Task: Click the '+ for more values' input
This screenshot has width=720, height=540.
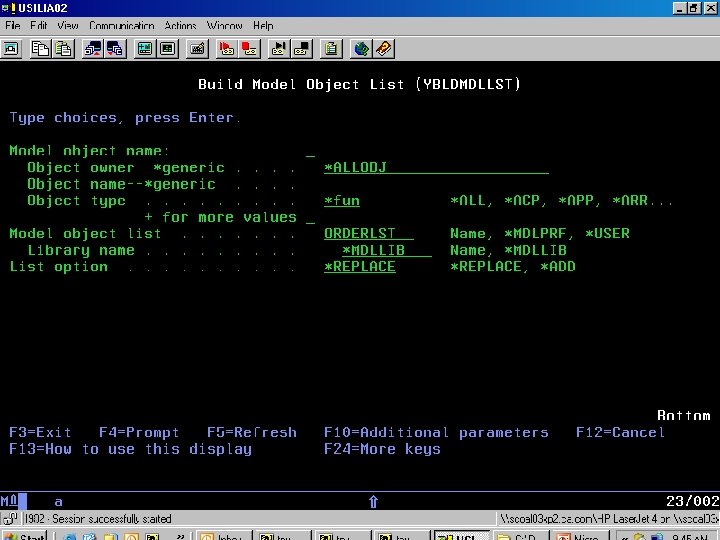Action: (310, 218)
